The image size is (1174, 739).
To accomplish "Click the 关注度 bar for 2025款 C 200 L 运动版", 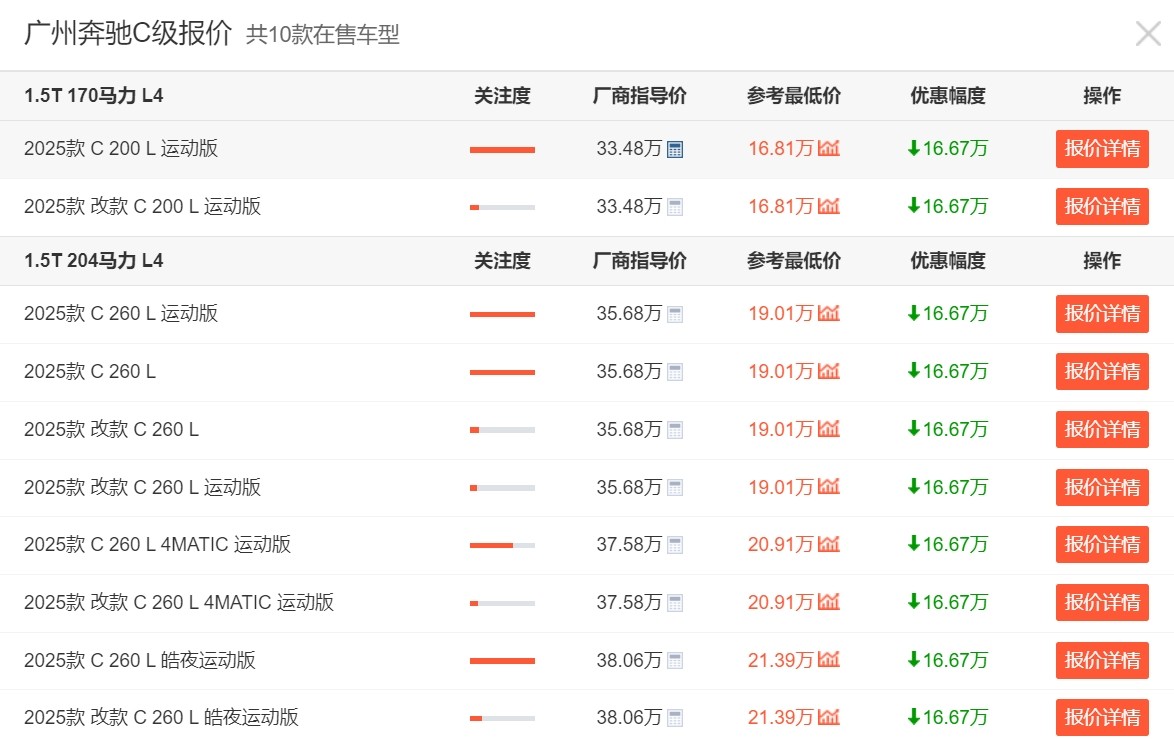I will 502,150.
